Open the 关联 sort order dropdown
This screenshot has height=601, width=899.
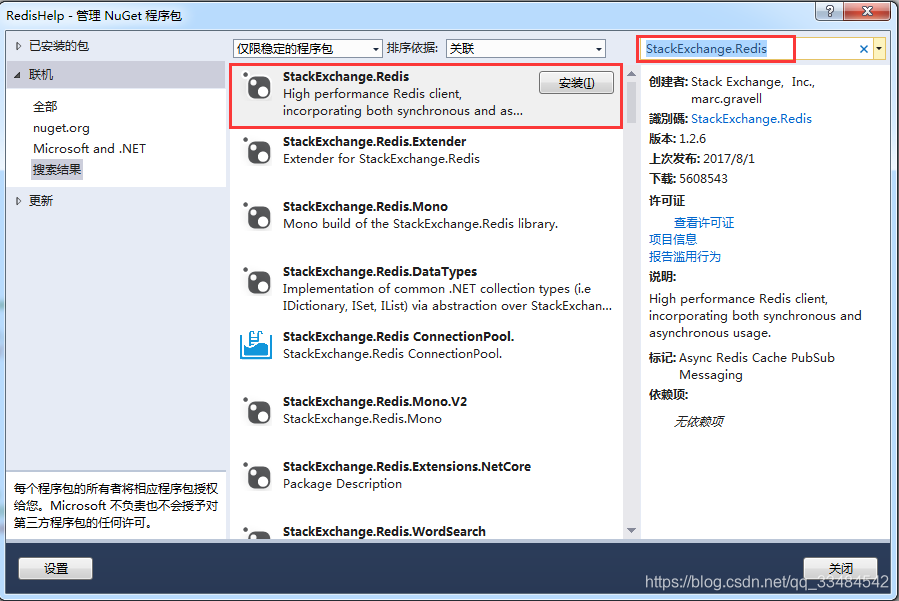pyautogui.click(x=526, y=49)
